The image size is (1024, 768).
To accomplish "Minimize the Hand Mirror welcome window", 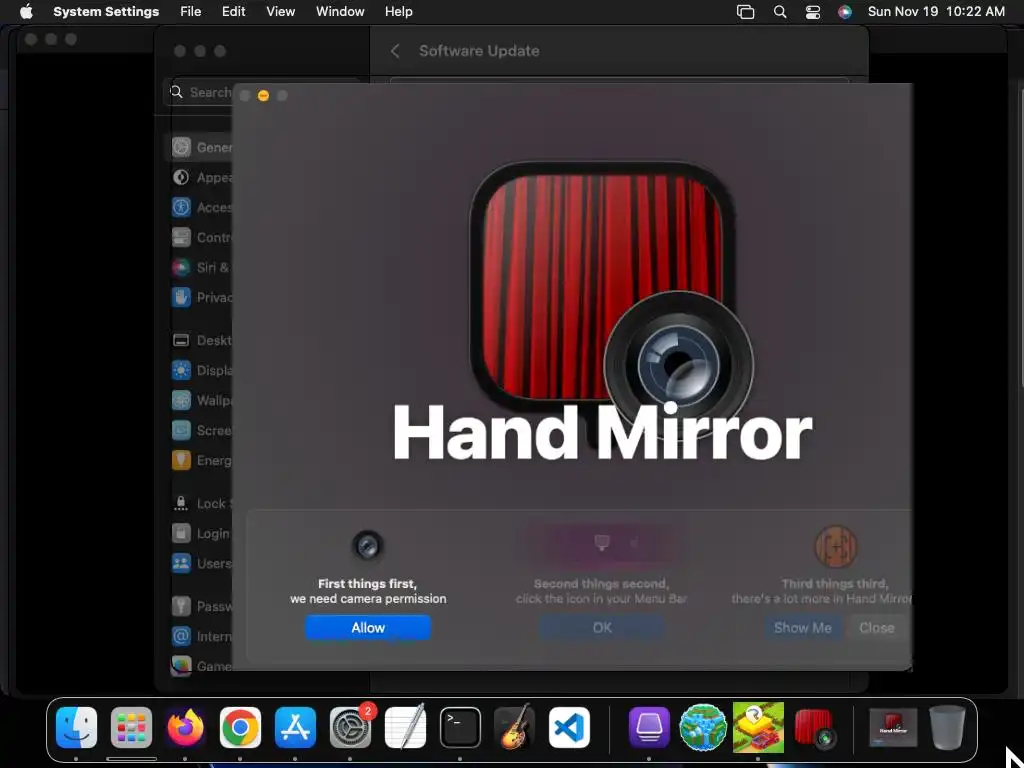I will (263, 95).
